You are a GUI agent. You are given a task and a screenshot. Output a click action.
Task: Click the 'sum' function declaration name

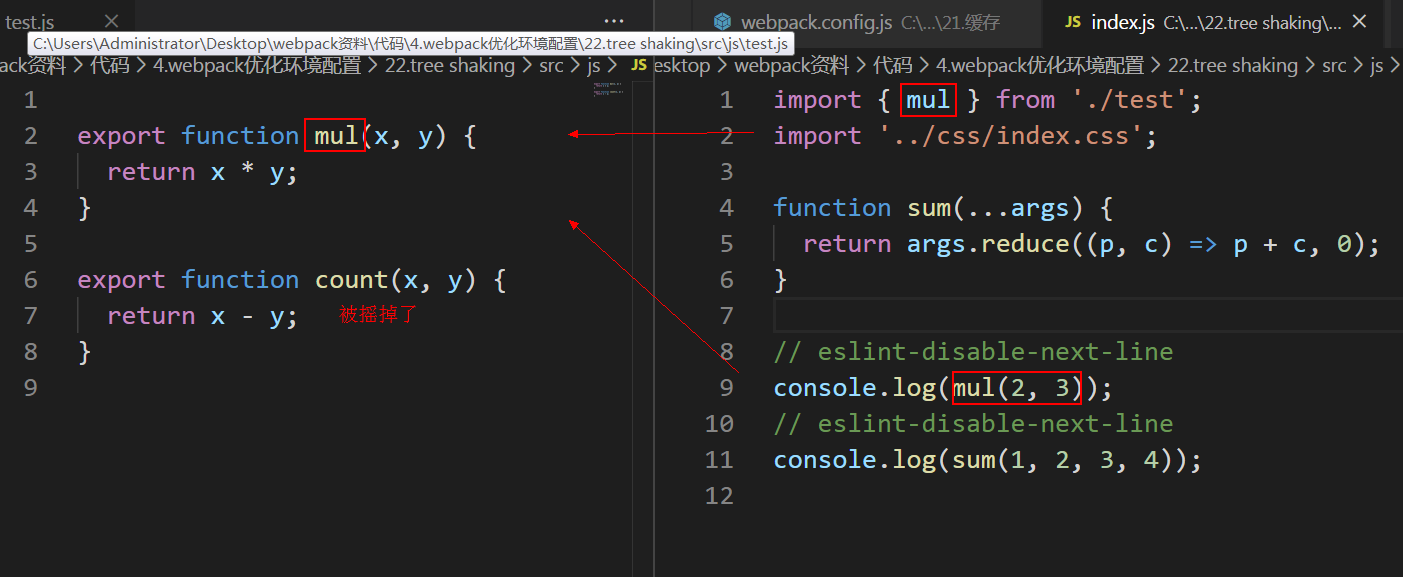coord(928,208)
